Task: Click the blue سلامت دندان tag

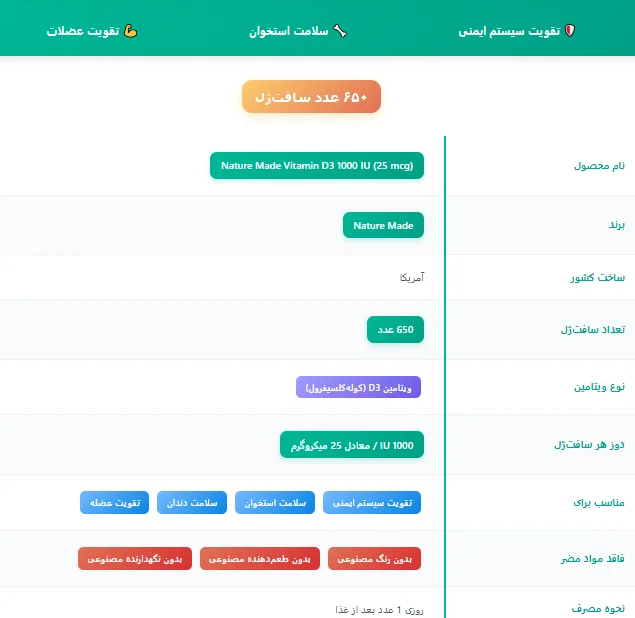Action: 191,503
